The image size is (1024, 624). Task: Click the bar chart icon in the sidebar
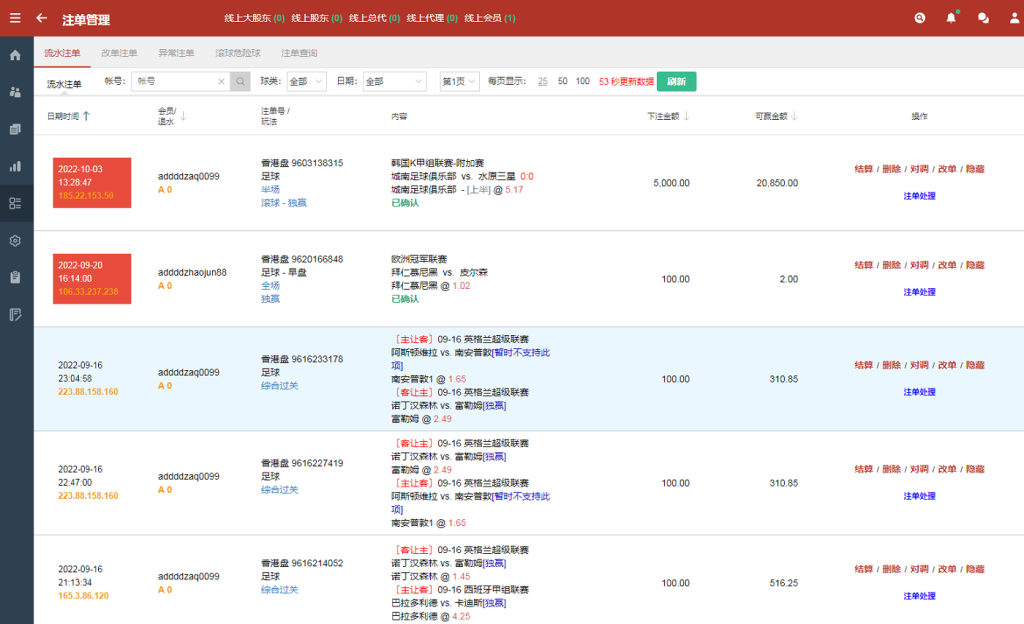click(15, 166)
